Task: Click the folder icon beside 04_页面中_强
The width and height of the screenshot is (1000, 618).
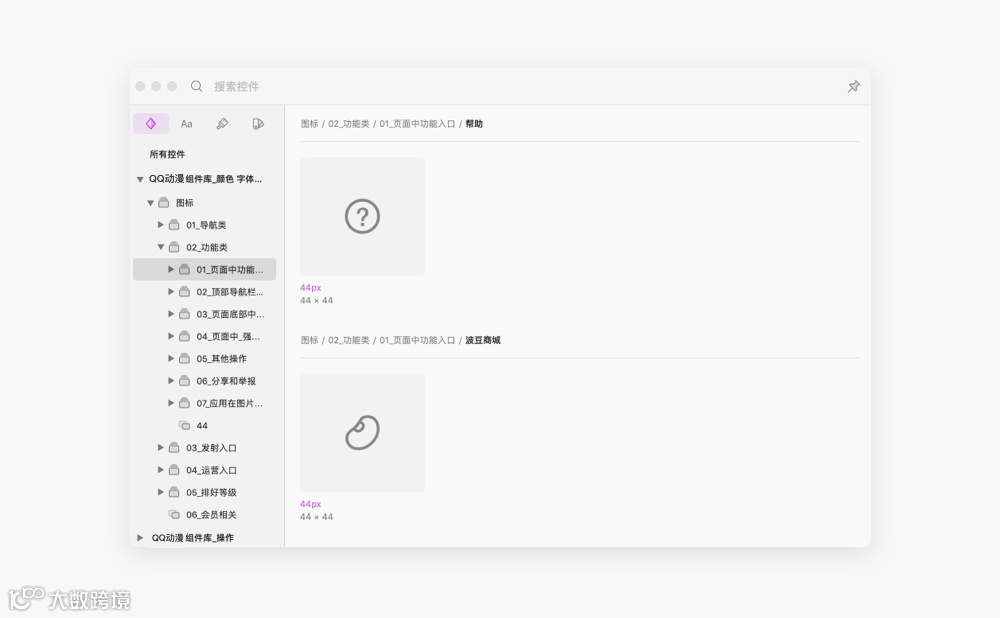Action: [x=184, y=336]
